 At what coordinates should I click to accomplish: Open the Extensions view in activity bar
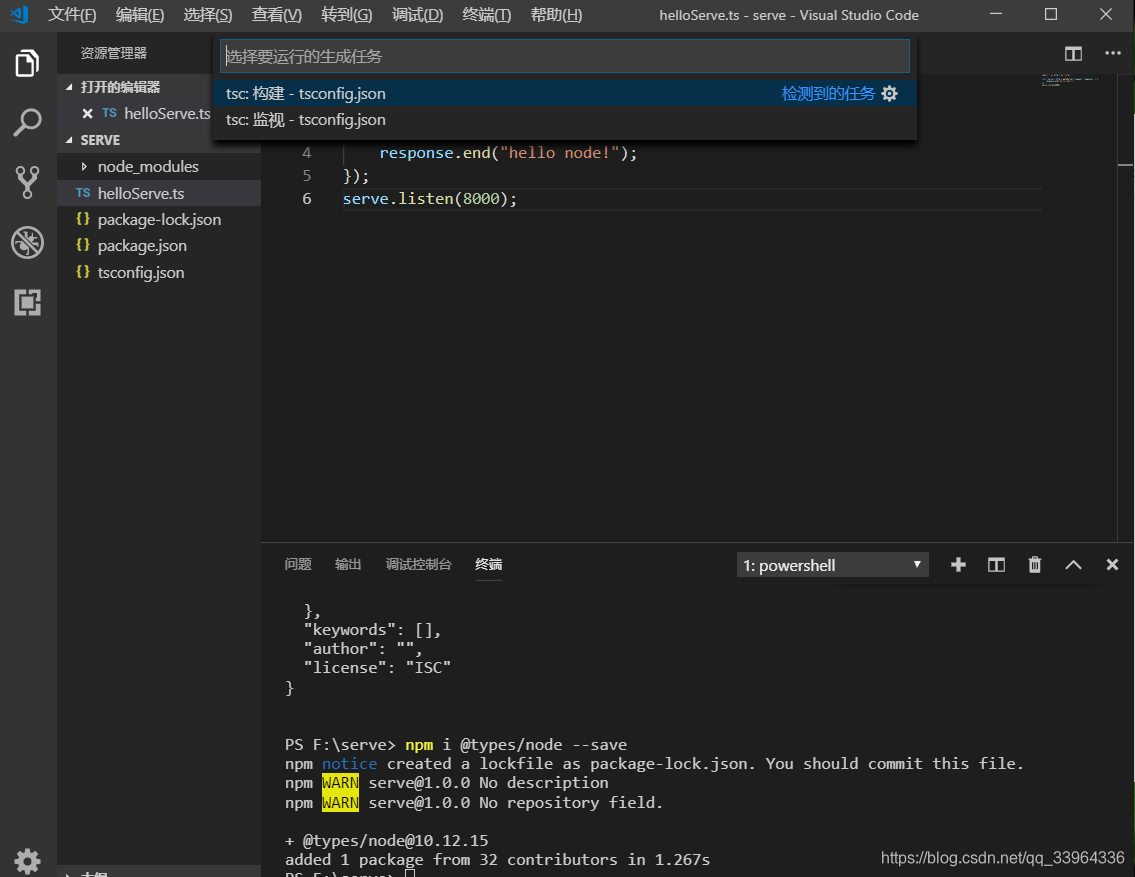tap(28, 302)
